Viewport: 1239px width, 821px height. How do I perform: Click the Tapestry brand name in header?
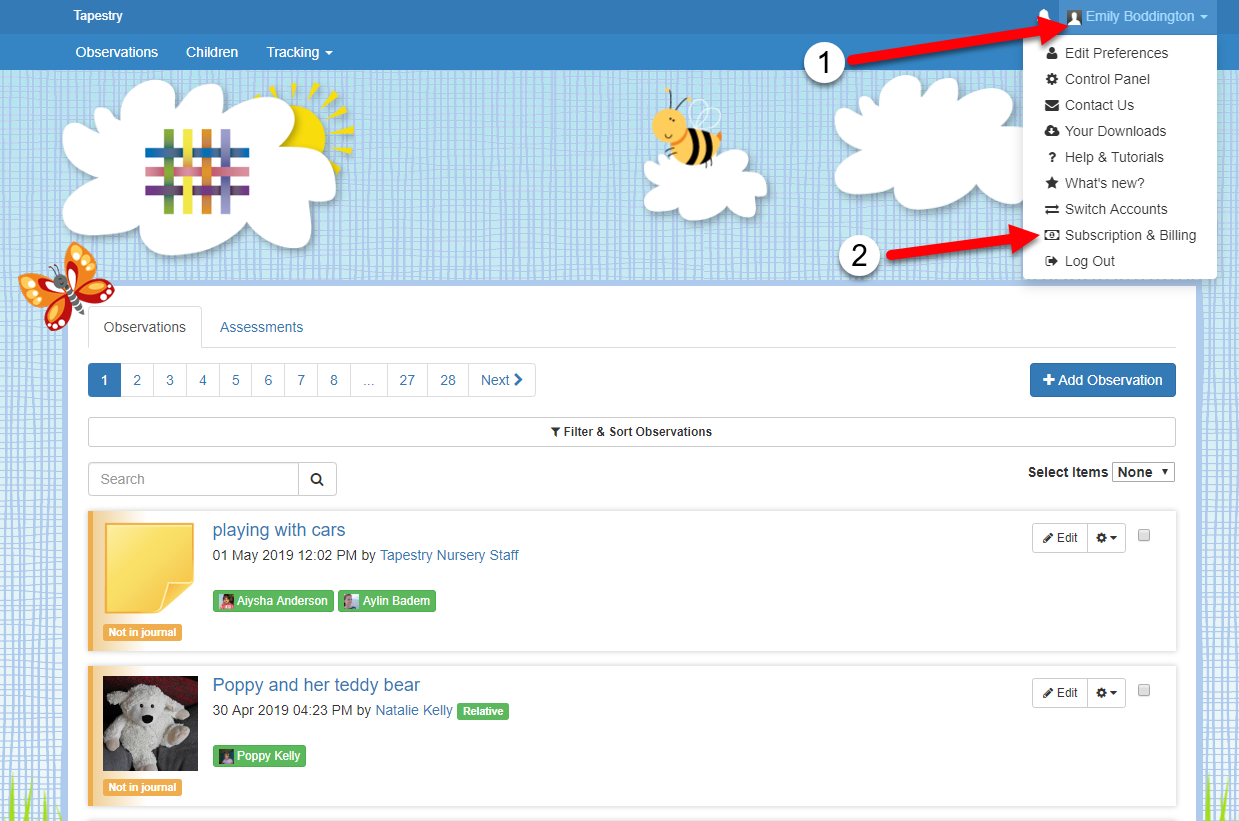tap(98, 16)
